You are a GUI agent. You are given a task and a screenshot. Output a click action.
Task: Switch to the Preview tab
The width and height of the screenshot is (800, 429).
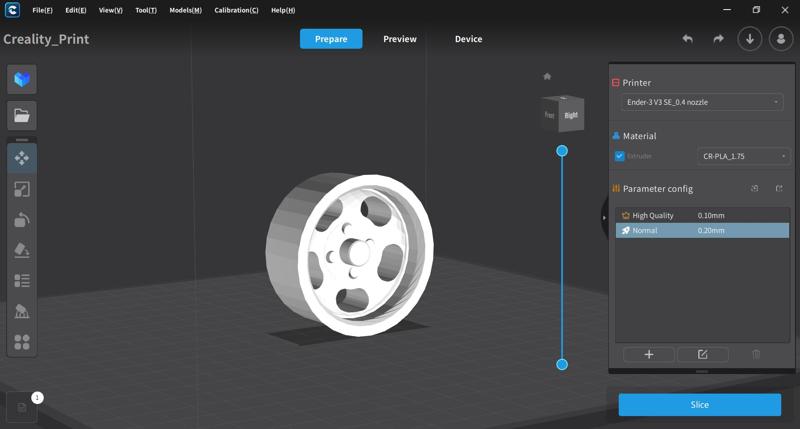pos(400,39)
